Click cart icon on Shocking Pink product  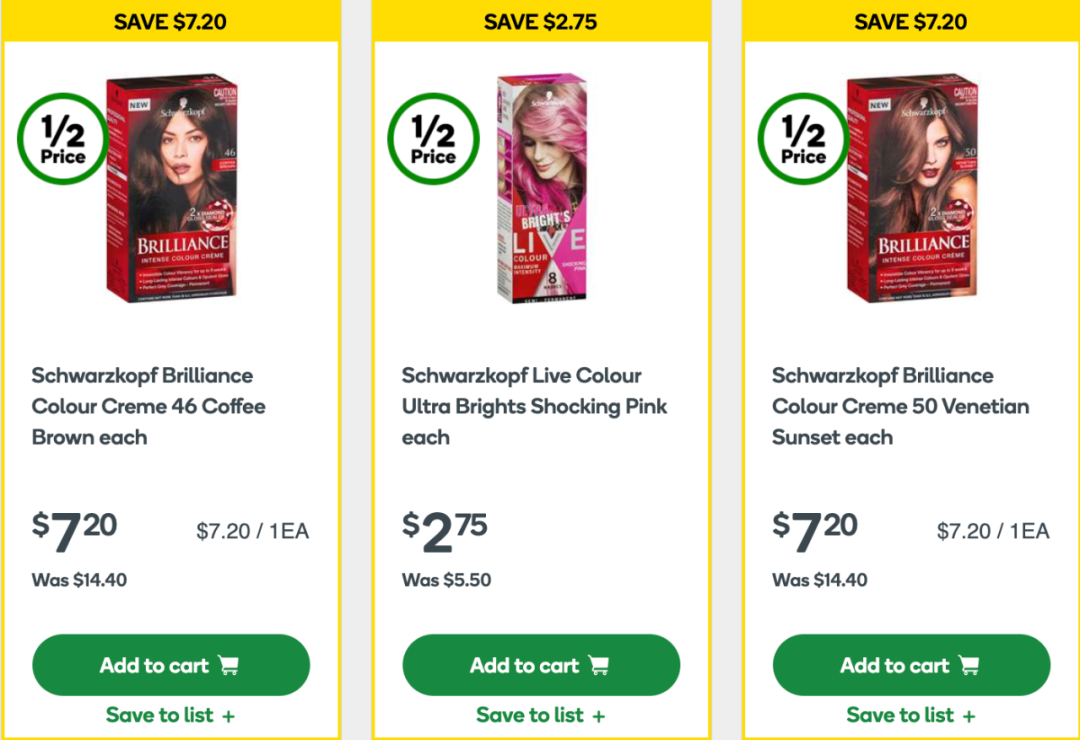pos(599,665)
